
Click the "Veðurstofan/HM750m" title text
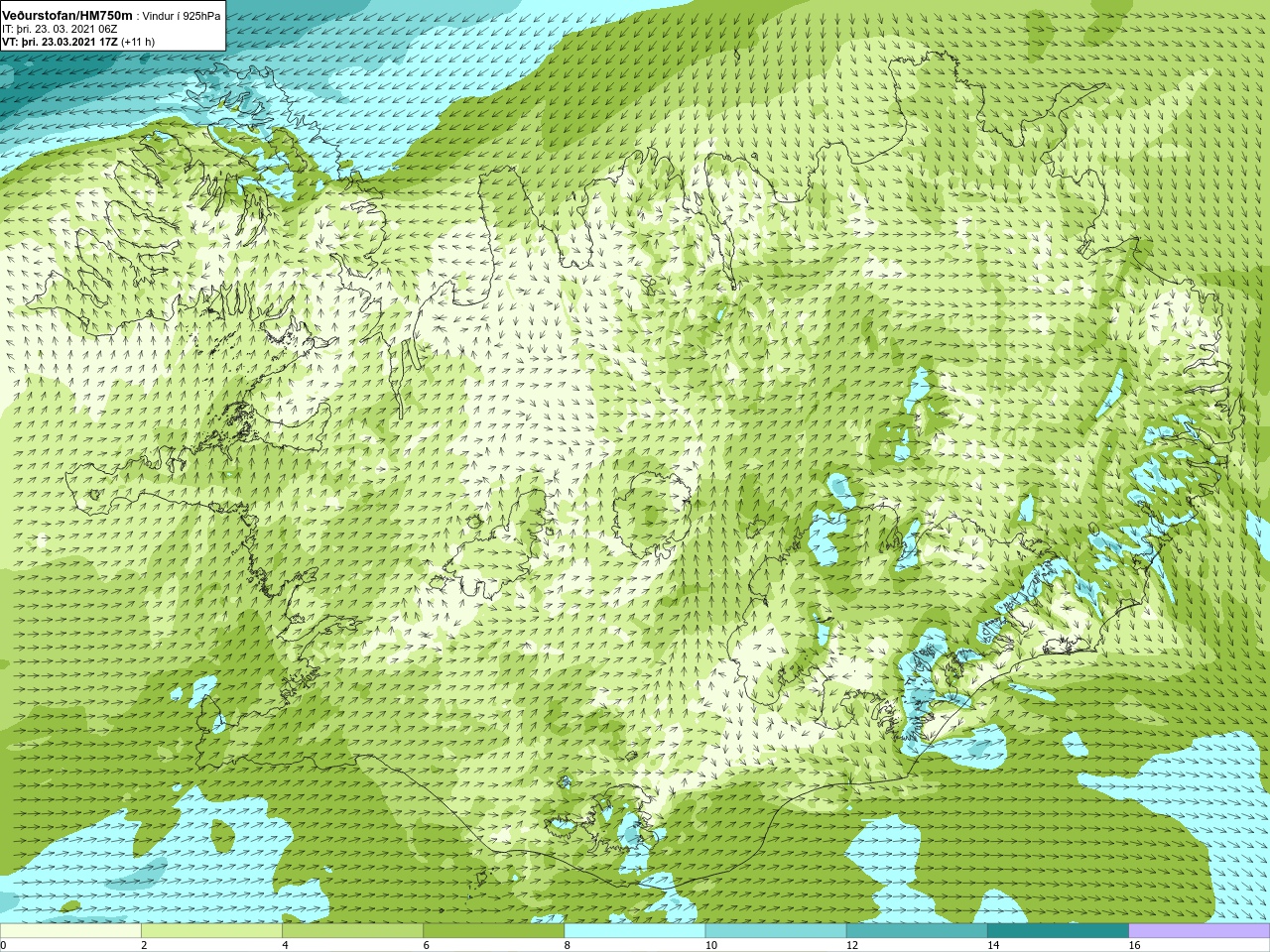pos(67,16)
